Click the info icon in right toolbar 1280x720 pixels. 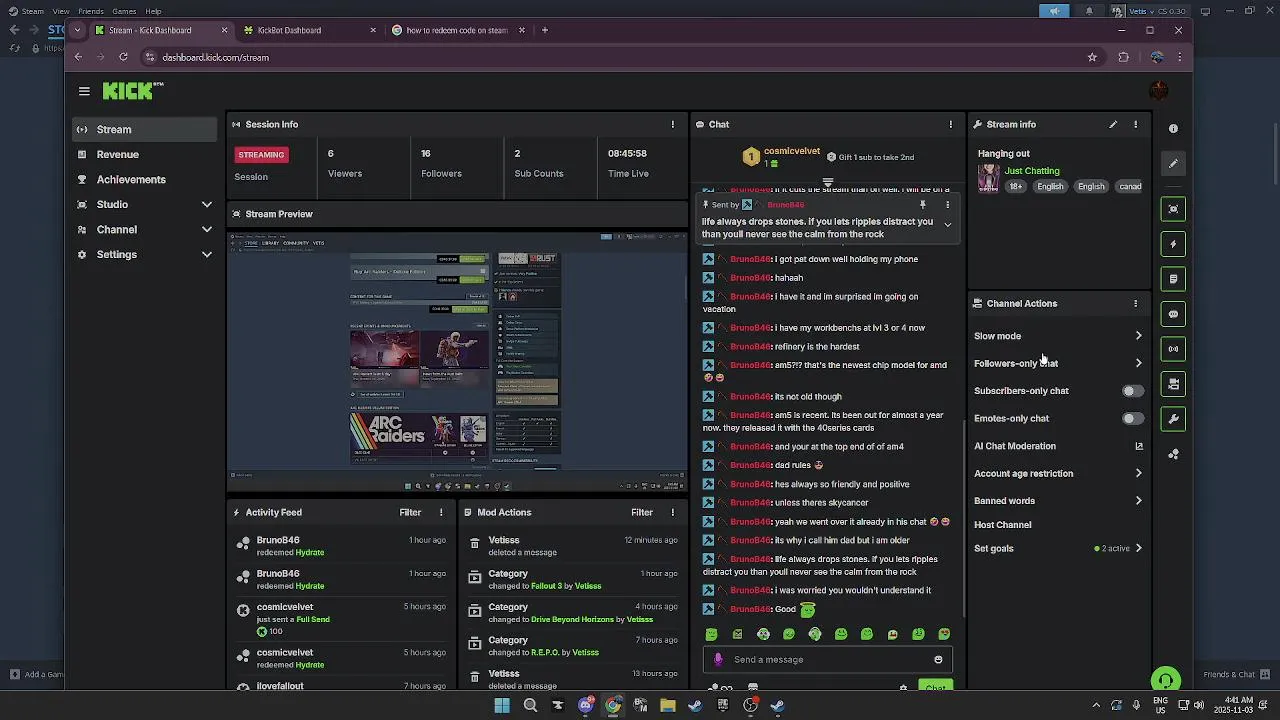[1173, 128]
